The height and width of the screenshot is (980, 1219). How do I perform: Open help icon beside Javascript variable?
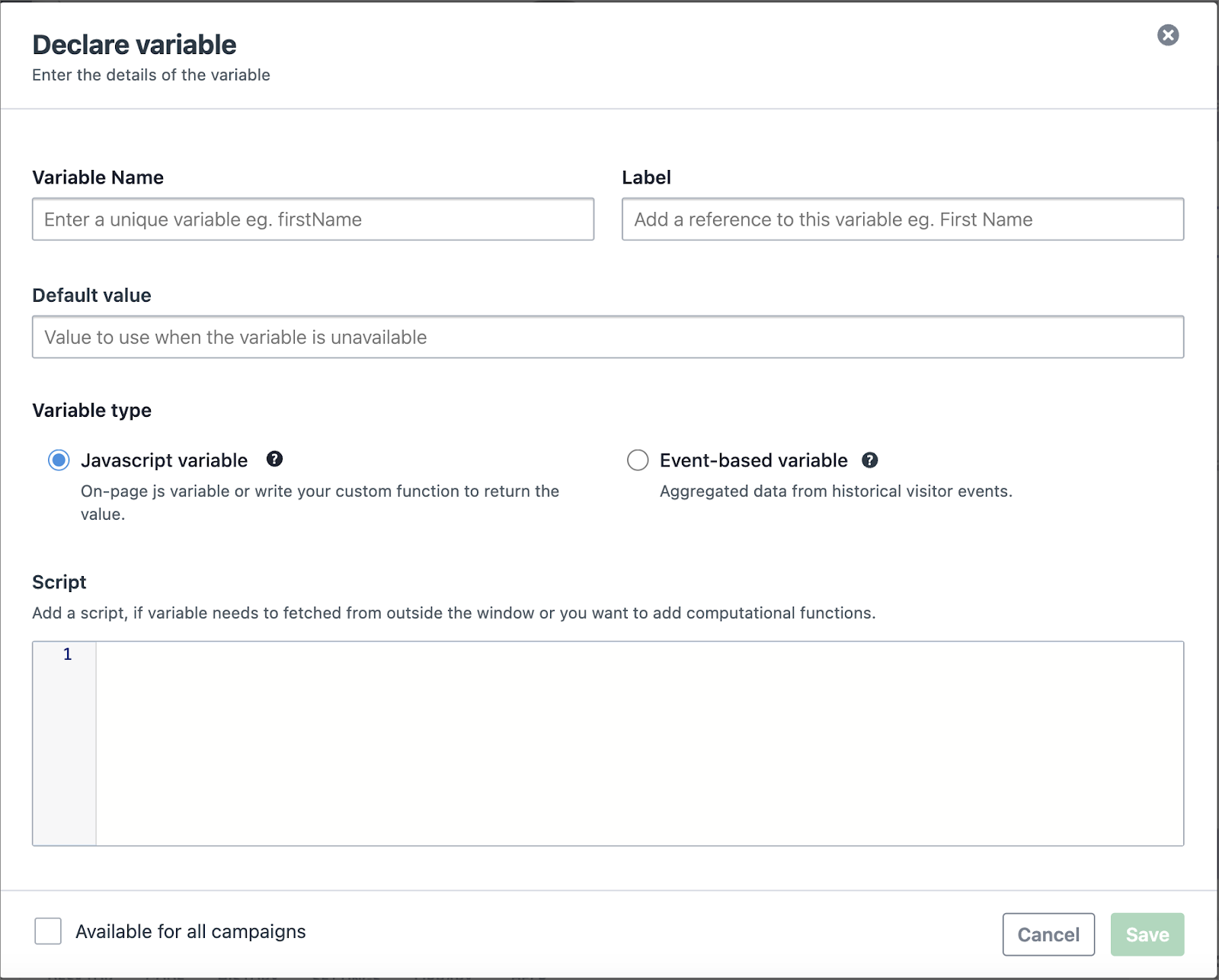(x=275, y=459)
